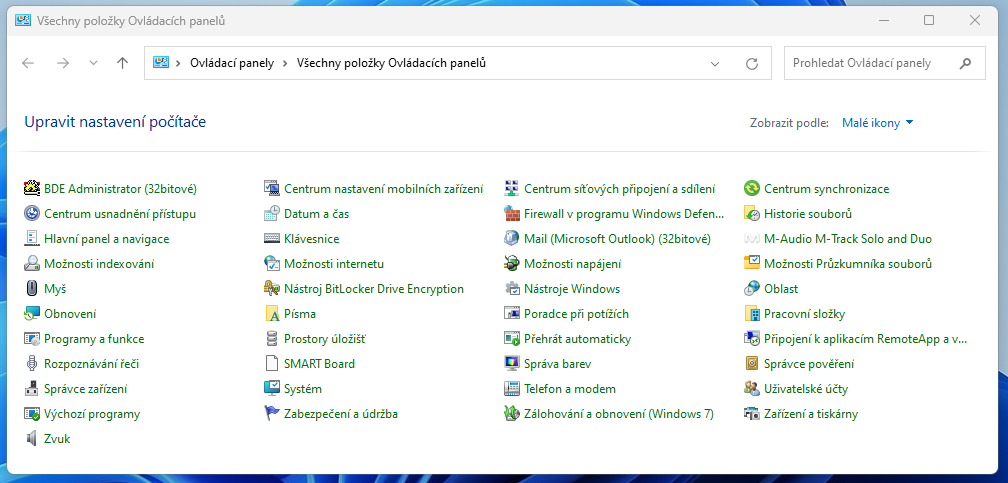1008x483 pixels.
Task: Open the Myš (mouse) icon
Action: click(x=32, y=289)
